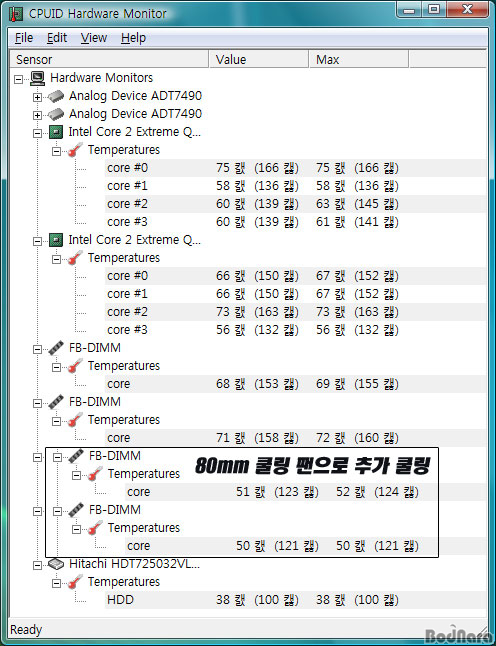Image resolution: width=496 pixels, height=646 pixels.
Task: Click the Hardware Monitors computer icon
Action: pos(37,78)
